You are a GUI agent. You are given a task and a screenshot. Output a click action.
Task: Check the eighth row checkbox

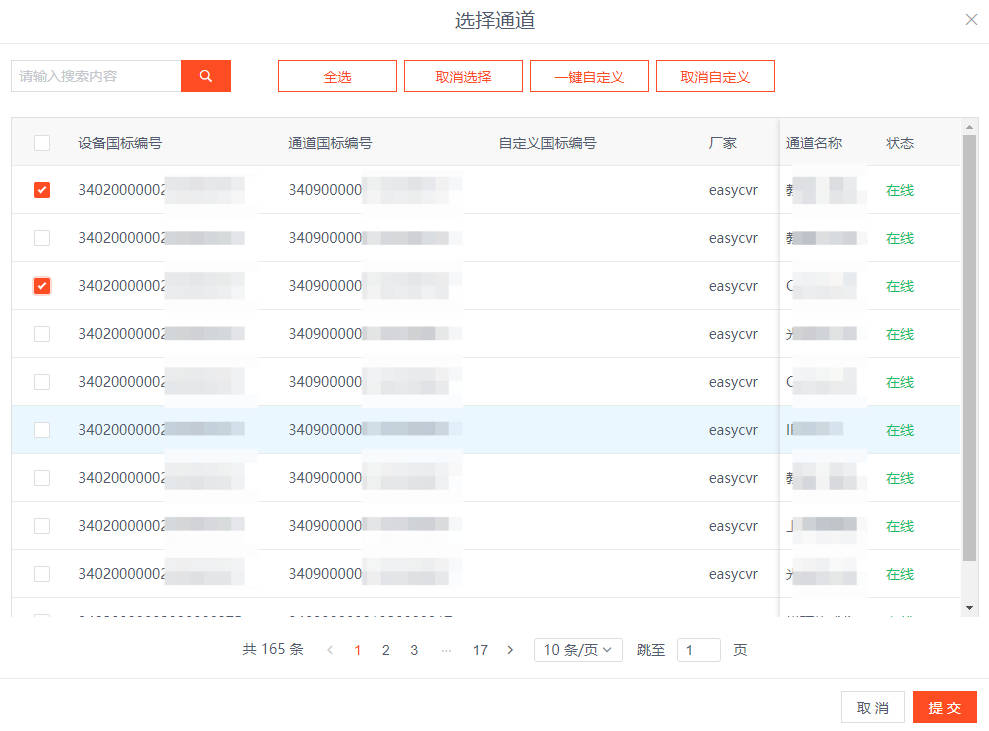click(x=42, y=525)
